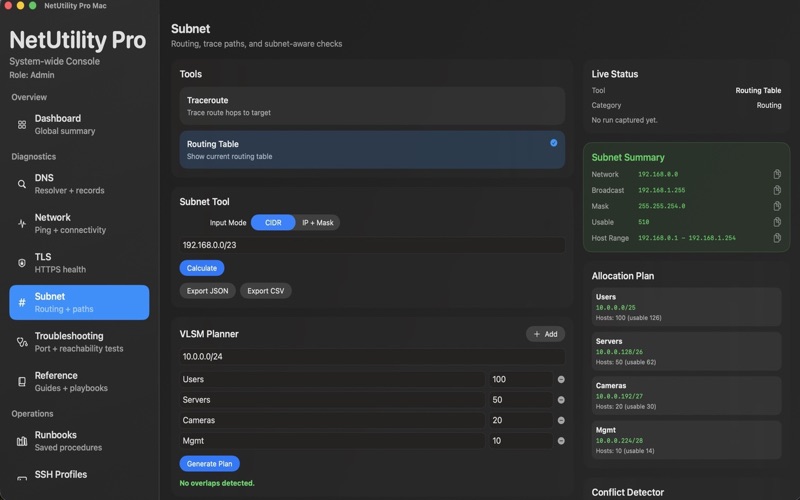Click the Mgmt allocation 10.0.0.224/28 card
Screen dimensions: 800x500
click(686, 440)
